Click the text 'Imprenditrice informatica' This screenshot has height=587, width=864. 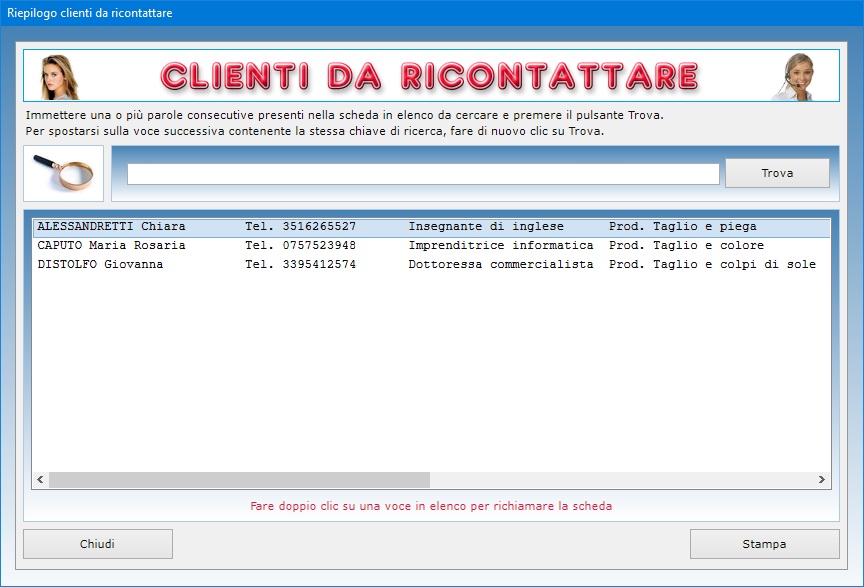click(501, 245)
